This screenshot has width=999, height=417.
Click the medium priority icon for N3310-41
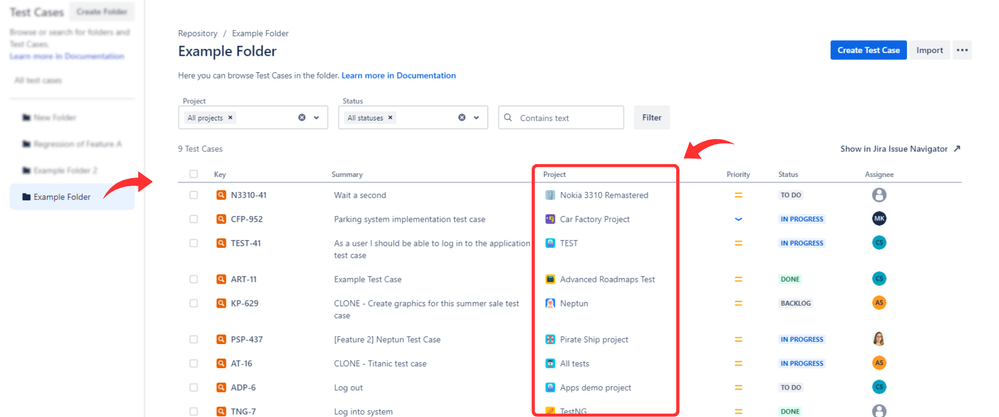(x=738, y=195)
